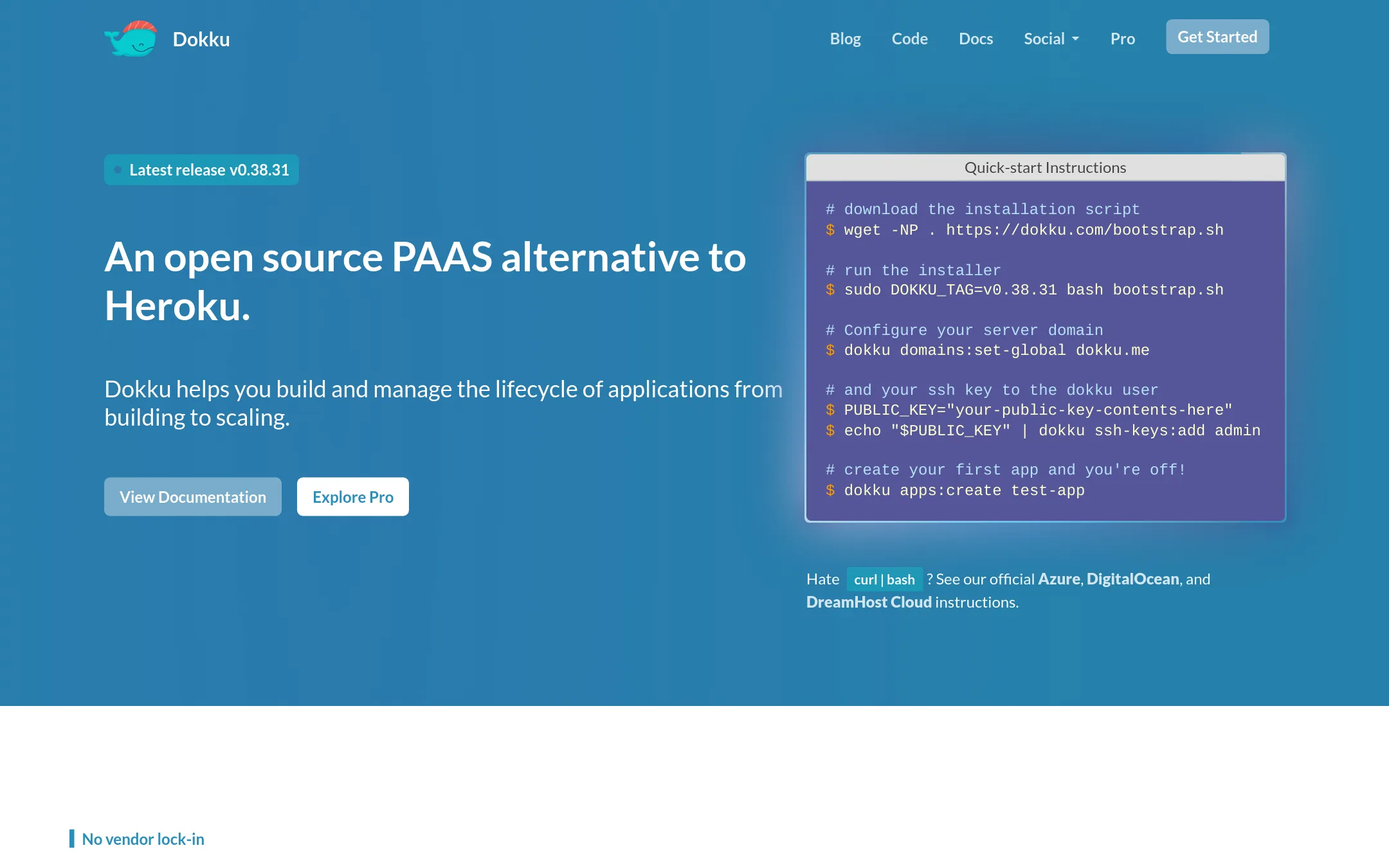Click the 'Dokku helps you build' tagline text
The image size is (1389, 868).
point(444,403)
